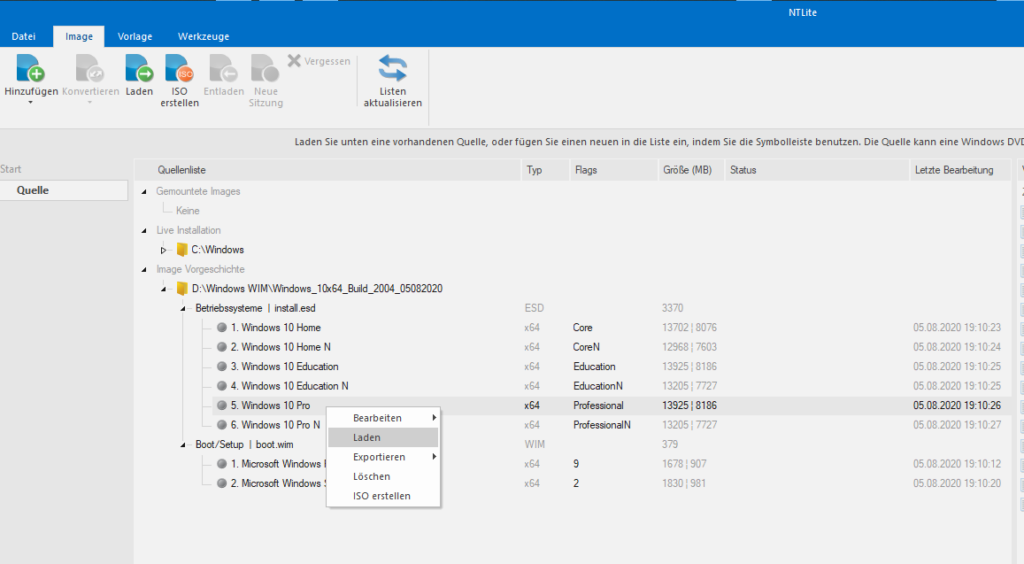Click status dot of boot.wim entry 1
Screen dimensions: 1024x564
click(222, 464)
